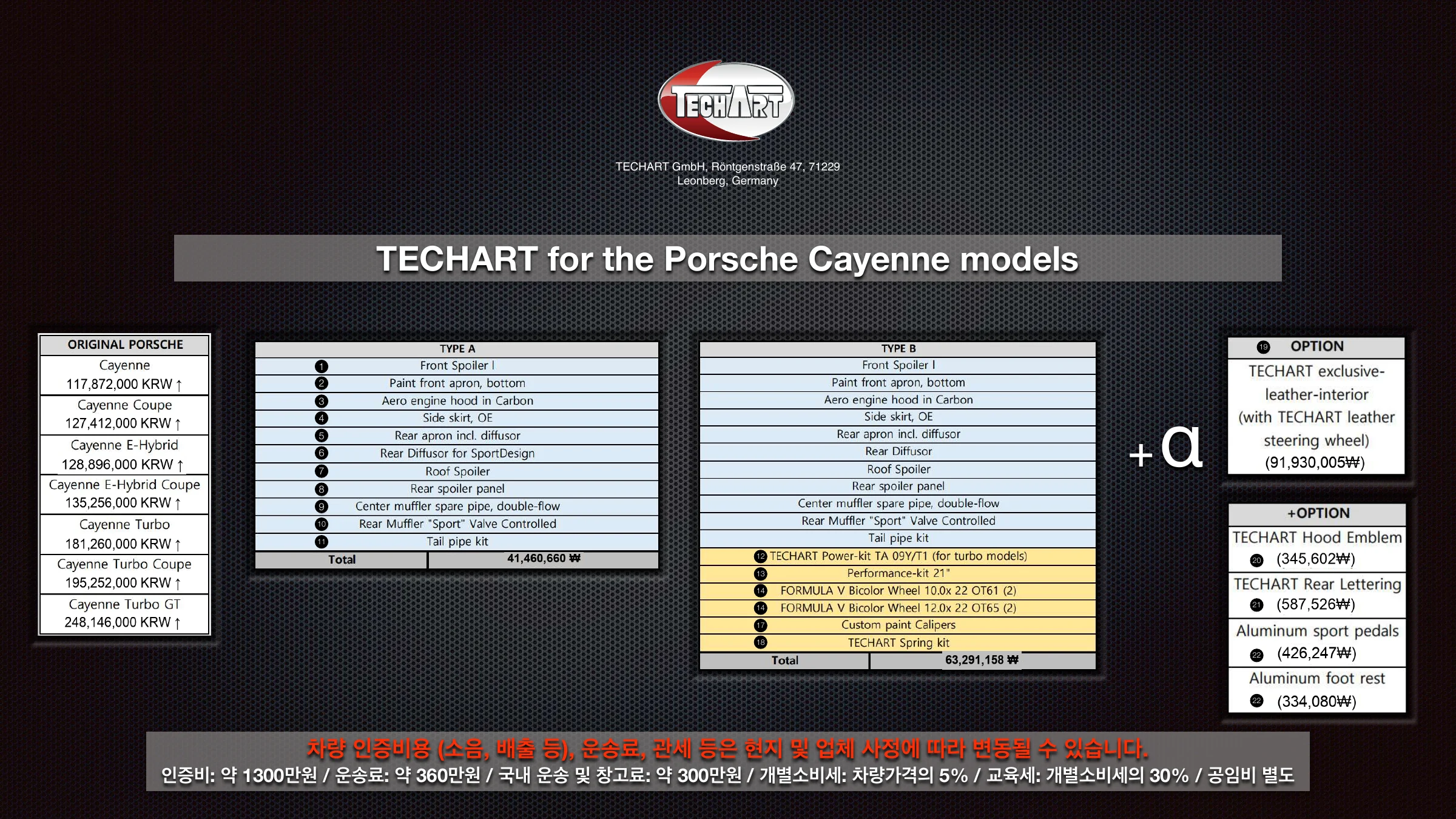Click the Total label in Type A table

(x=342, y=559)
